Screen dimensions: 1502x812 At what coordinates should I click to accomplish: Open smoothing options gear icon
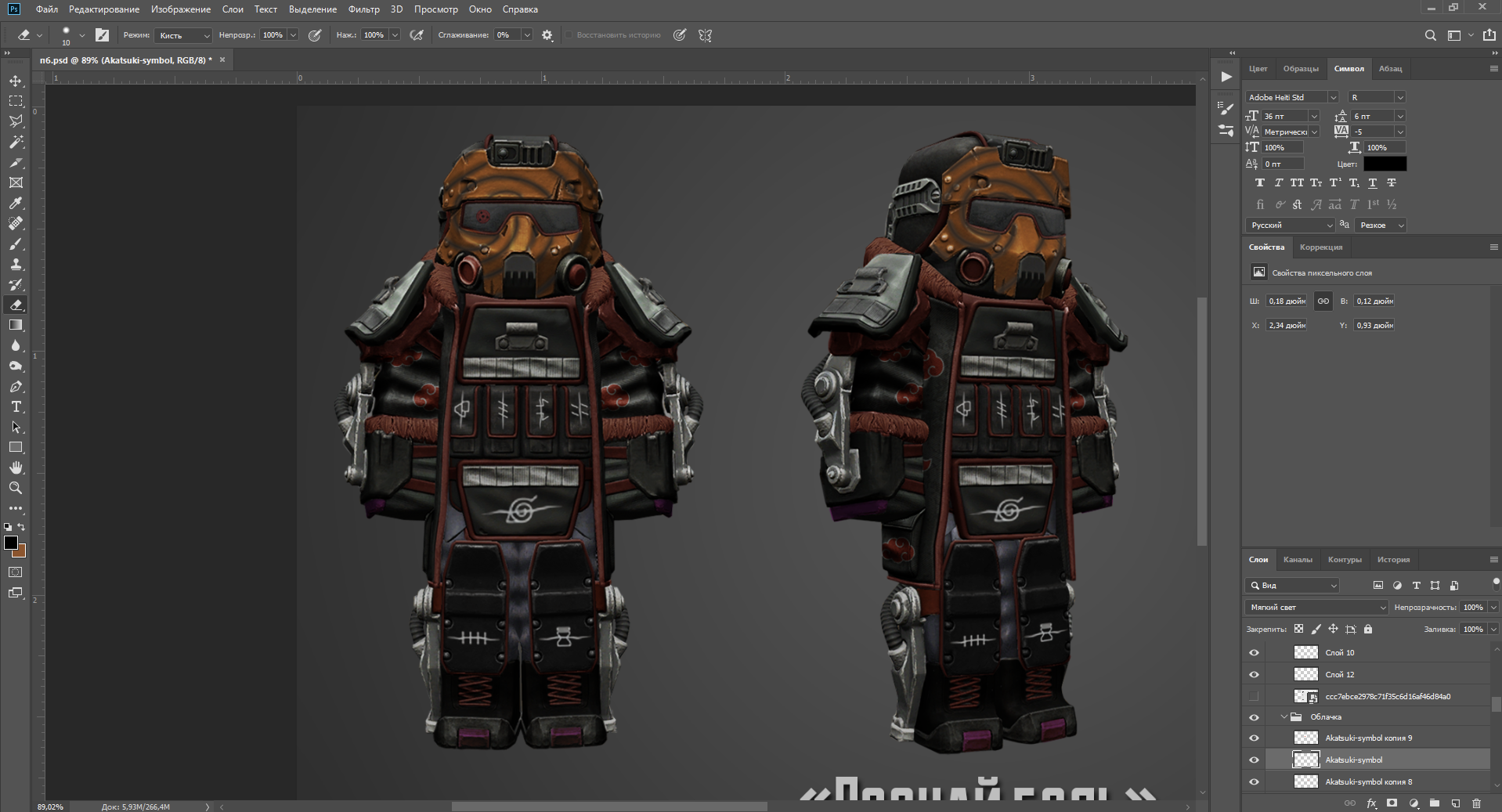[x=547, y=35]
